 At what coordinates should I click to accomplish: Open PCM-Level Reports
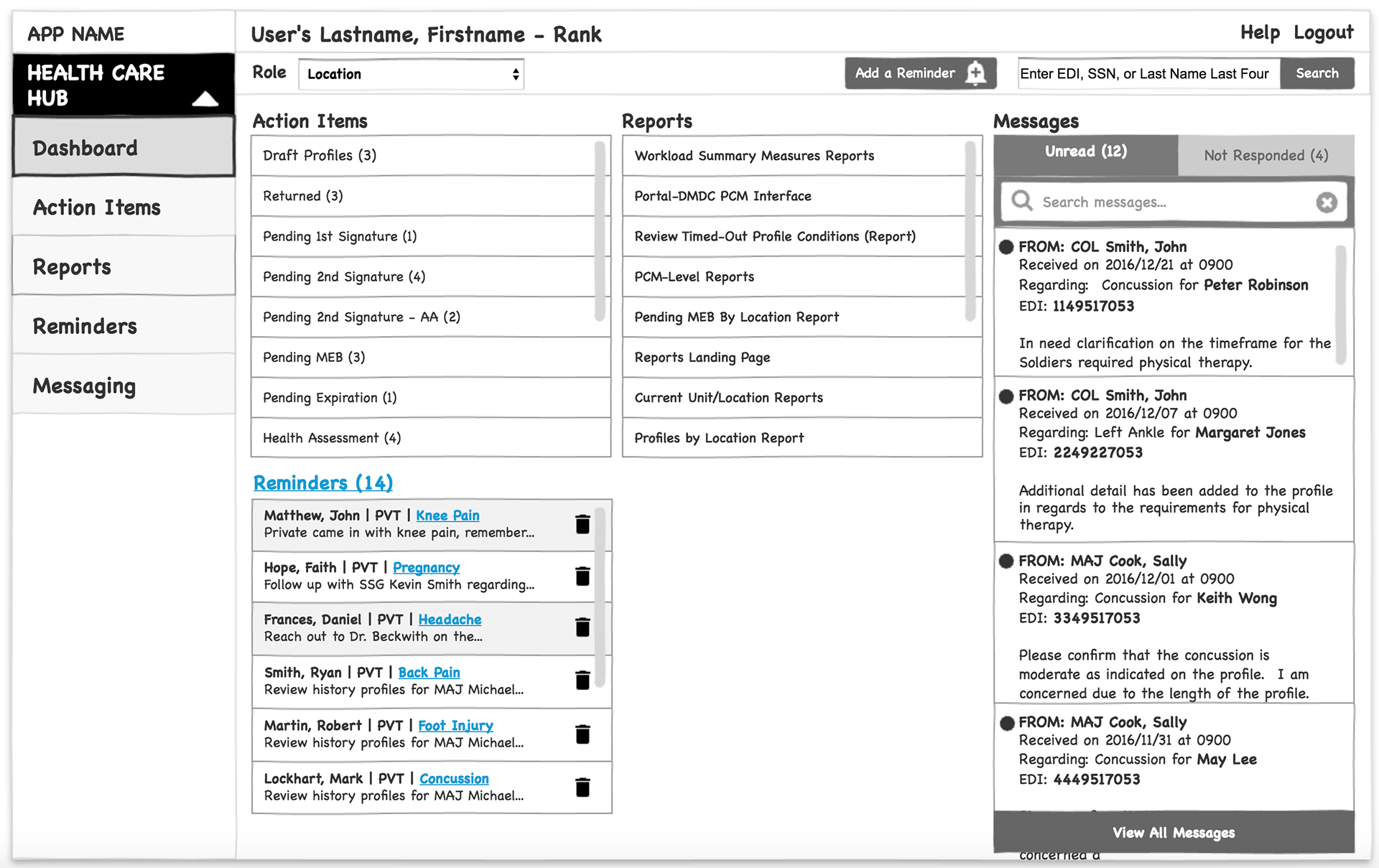(x=802, y=276)
